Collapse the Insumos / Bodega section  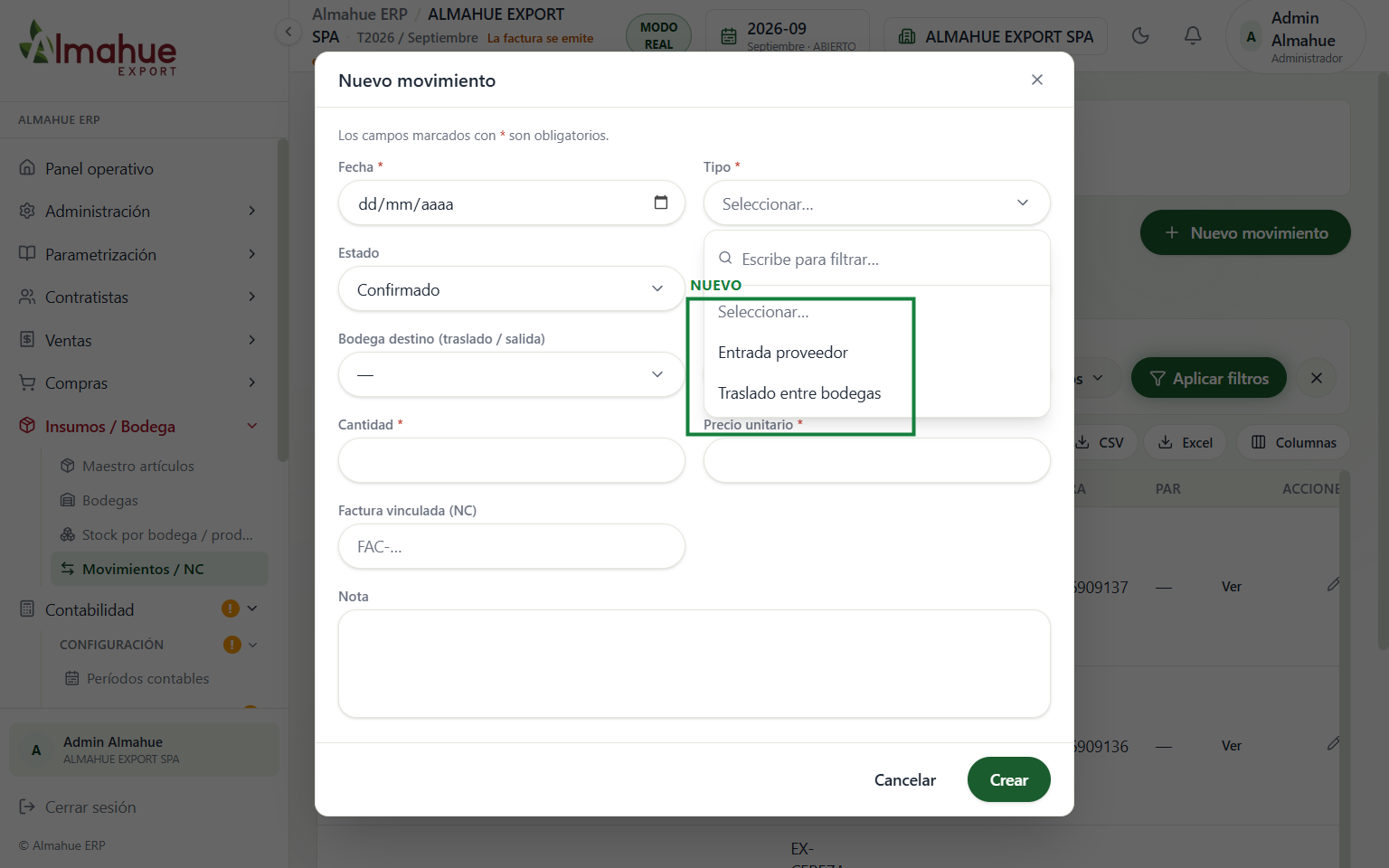(x=138, y=426)
